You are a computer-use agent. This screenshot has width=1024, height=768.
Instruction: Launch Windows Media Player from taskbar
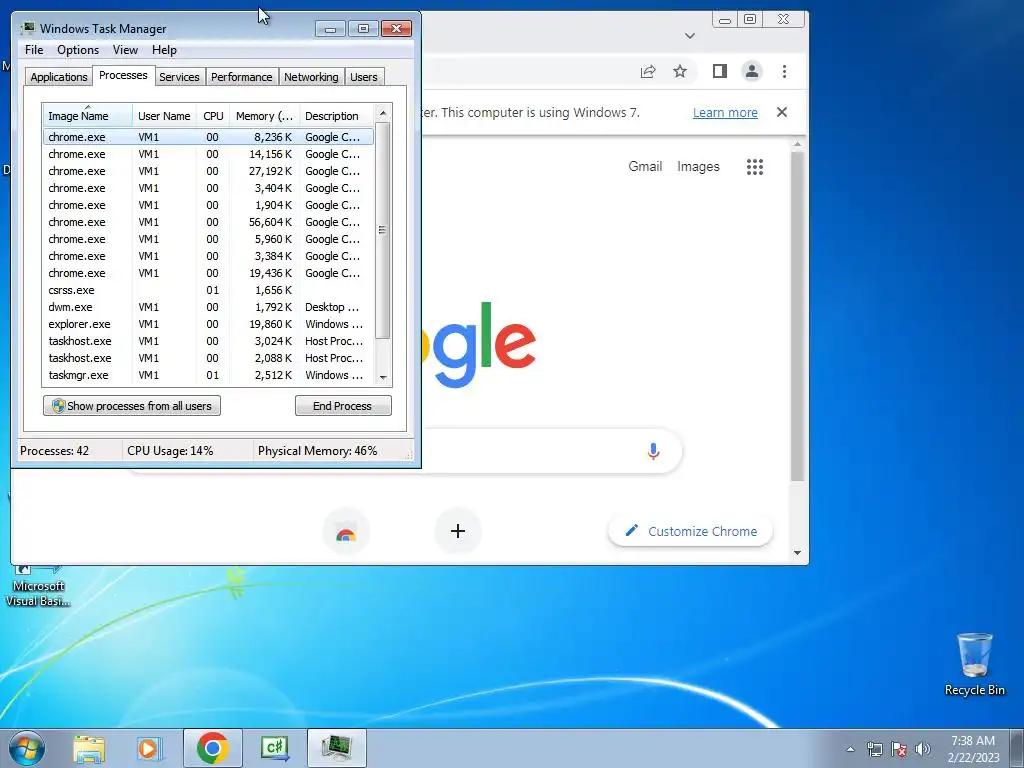[x=149, y=748]
